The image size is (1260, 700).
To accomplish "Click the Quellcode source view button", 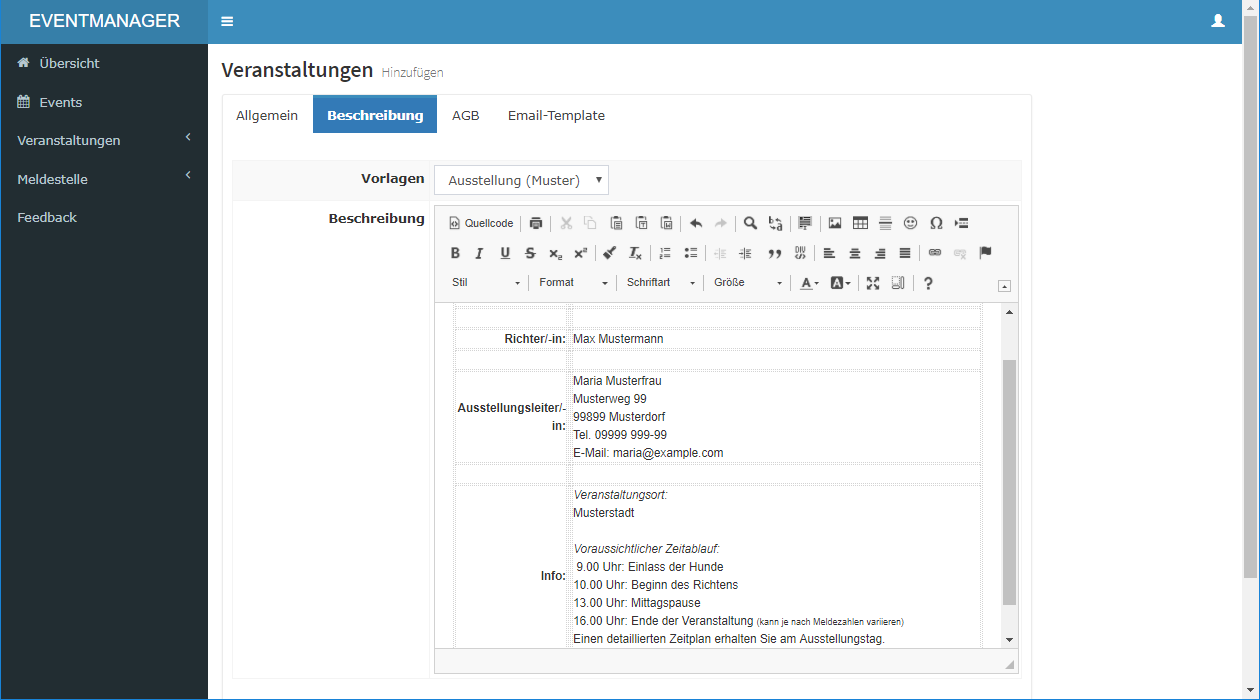I will tap(481, 223).
